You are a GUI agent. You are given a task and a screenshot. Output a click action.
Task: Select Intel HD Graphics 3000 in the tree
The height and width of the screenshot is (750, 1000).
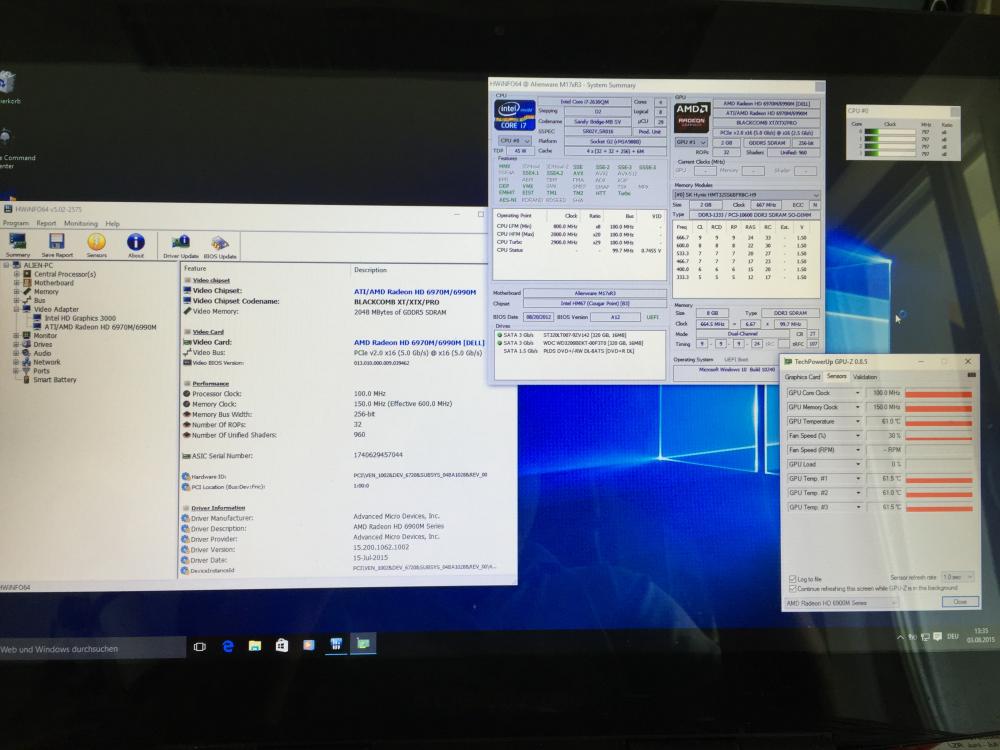click(80, 318)
